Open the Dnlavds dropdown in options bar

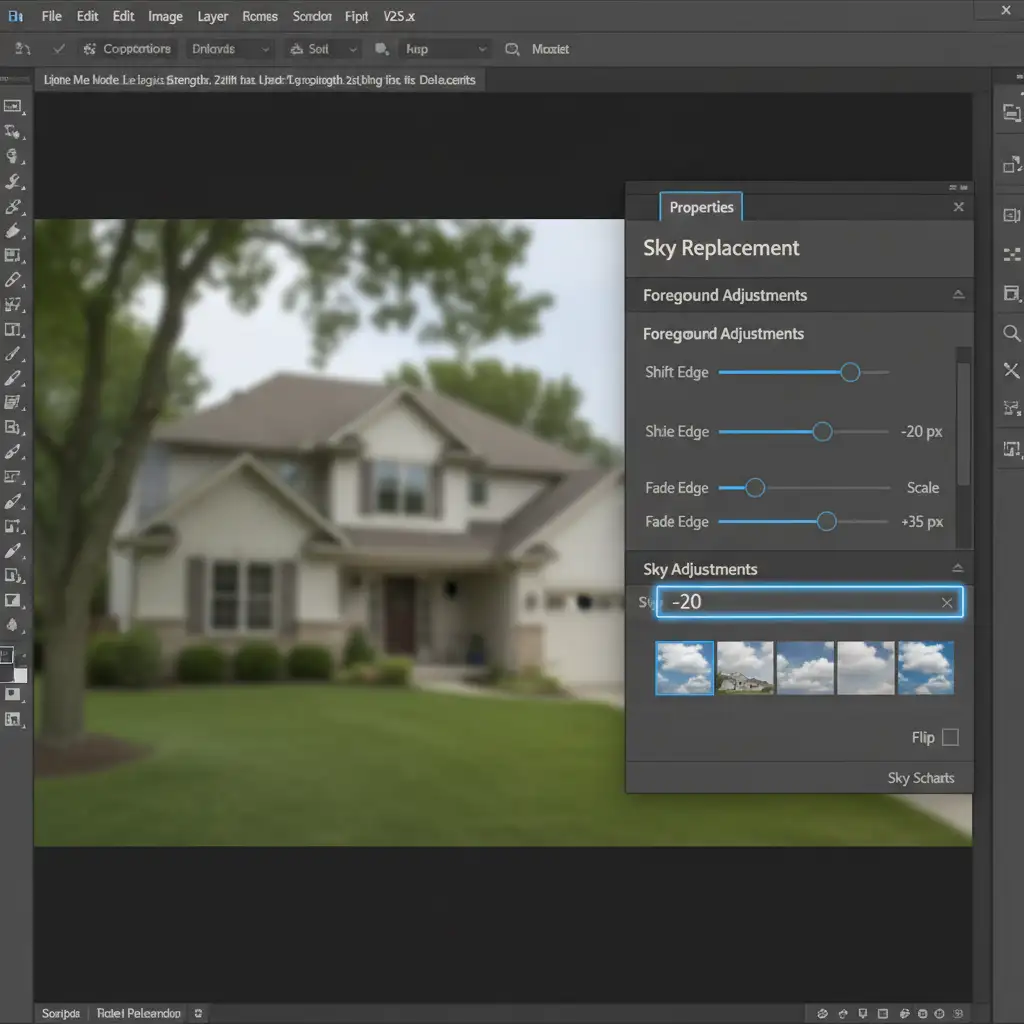click(x=230, y=49)
